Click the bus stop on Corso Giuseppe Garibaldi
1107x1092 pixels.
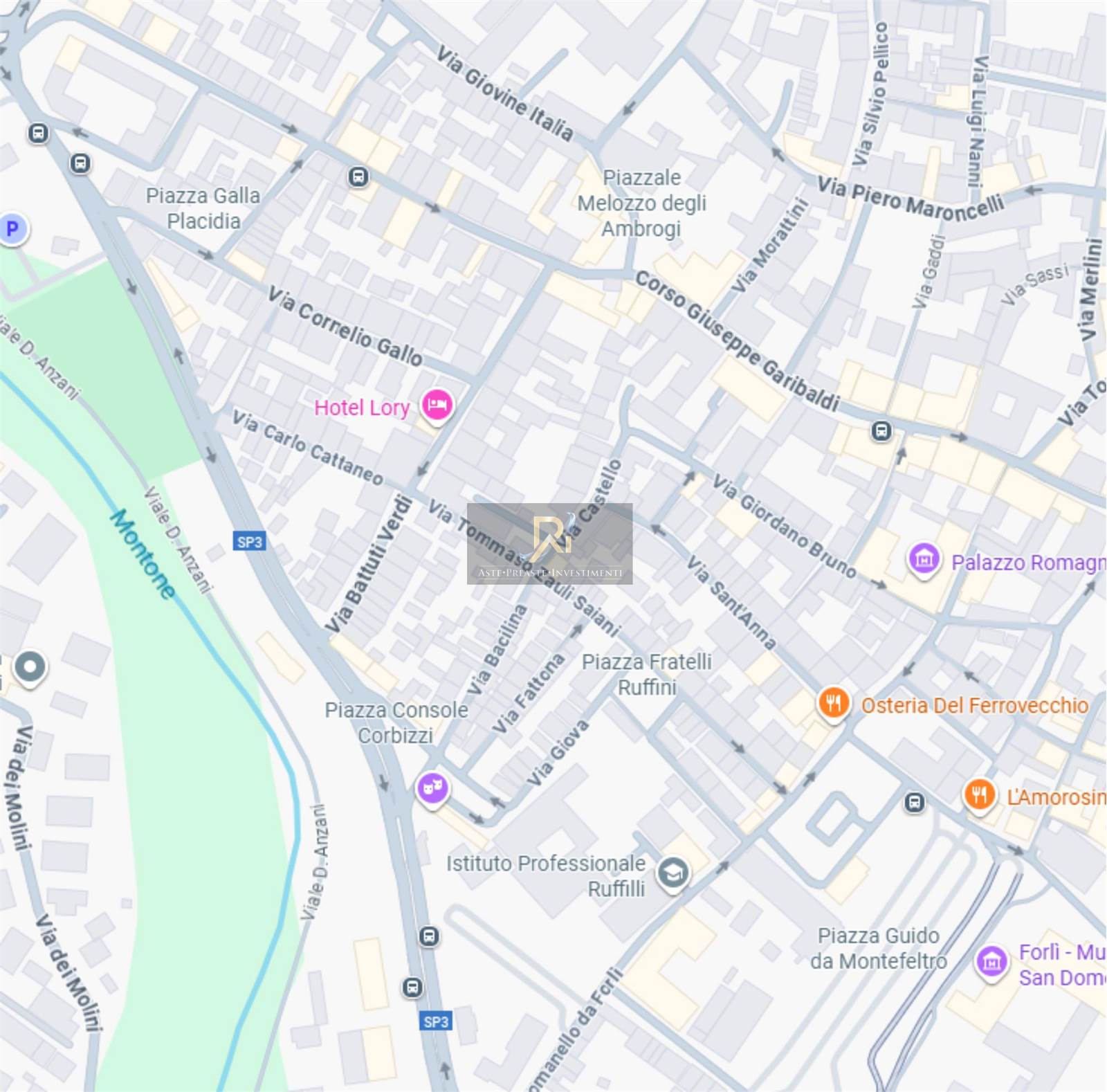click(x=881, y=431)
